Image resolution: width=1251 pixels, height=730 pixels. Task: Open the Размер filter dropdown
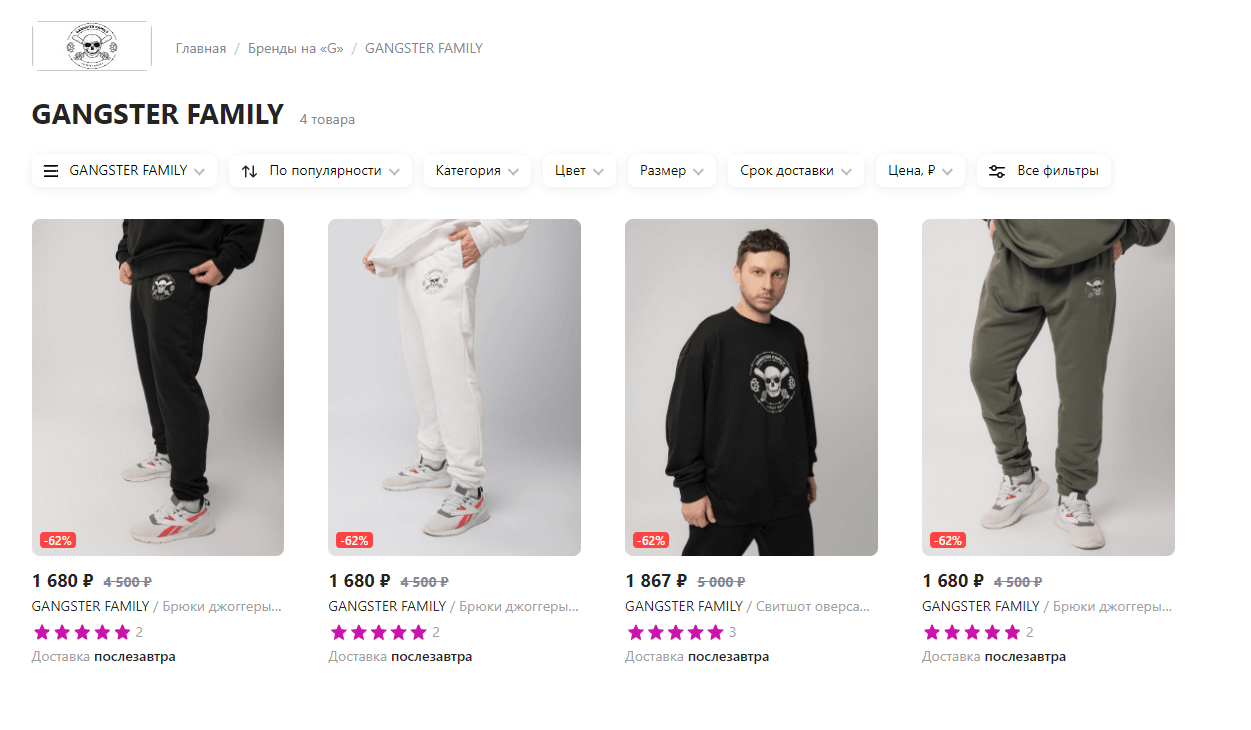point(671,171)
